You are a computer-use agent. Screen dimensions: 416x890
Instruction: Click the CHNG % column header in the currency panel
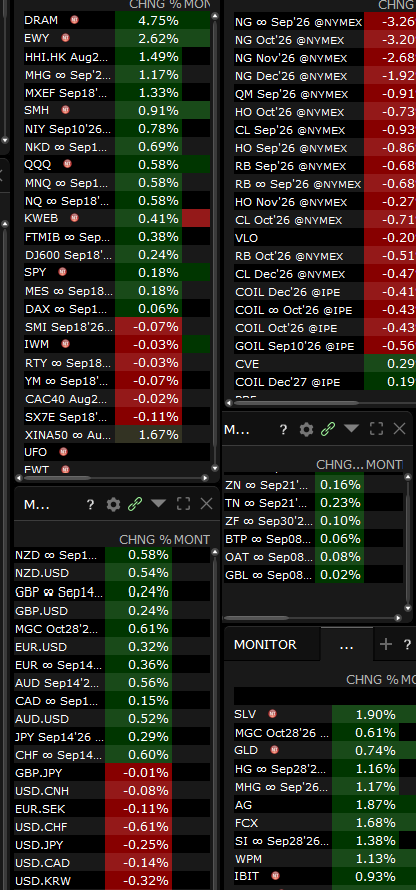click(145, 539)
